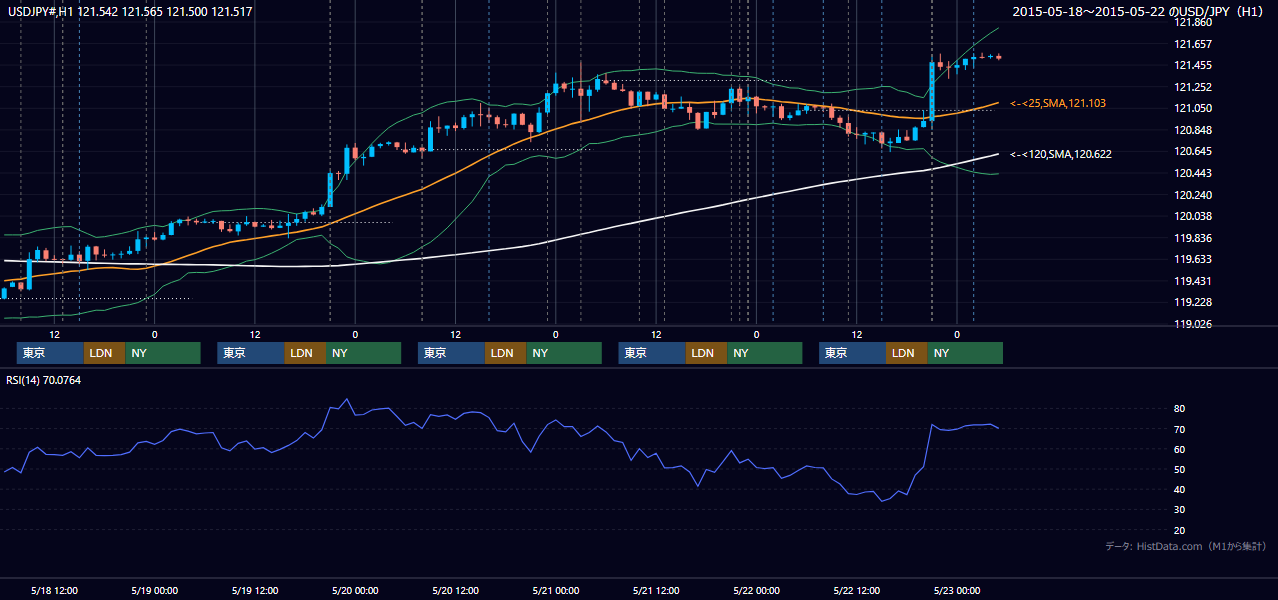
Task: Click the 5/23 00:00 date label
Action: click(x=956, y=590)
